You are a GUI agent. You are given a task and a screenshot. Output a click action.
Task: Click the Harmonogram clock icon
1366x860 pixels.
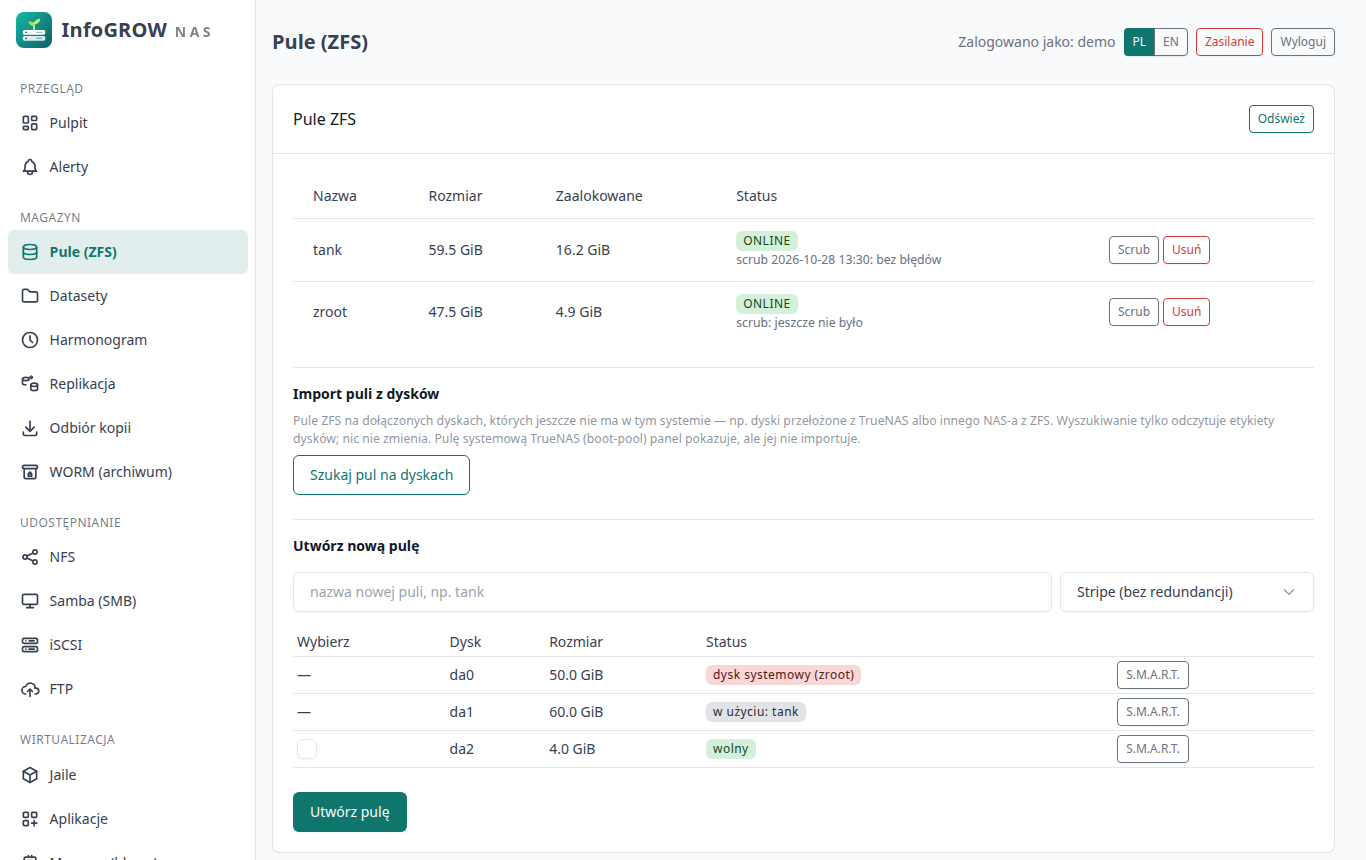[30, 340]
